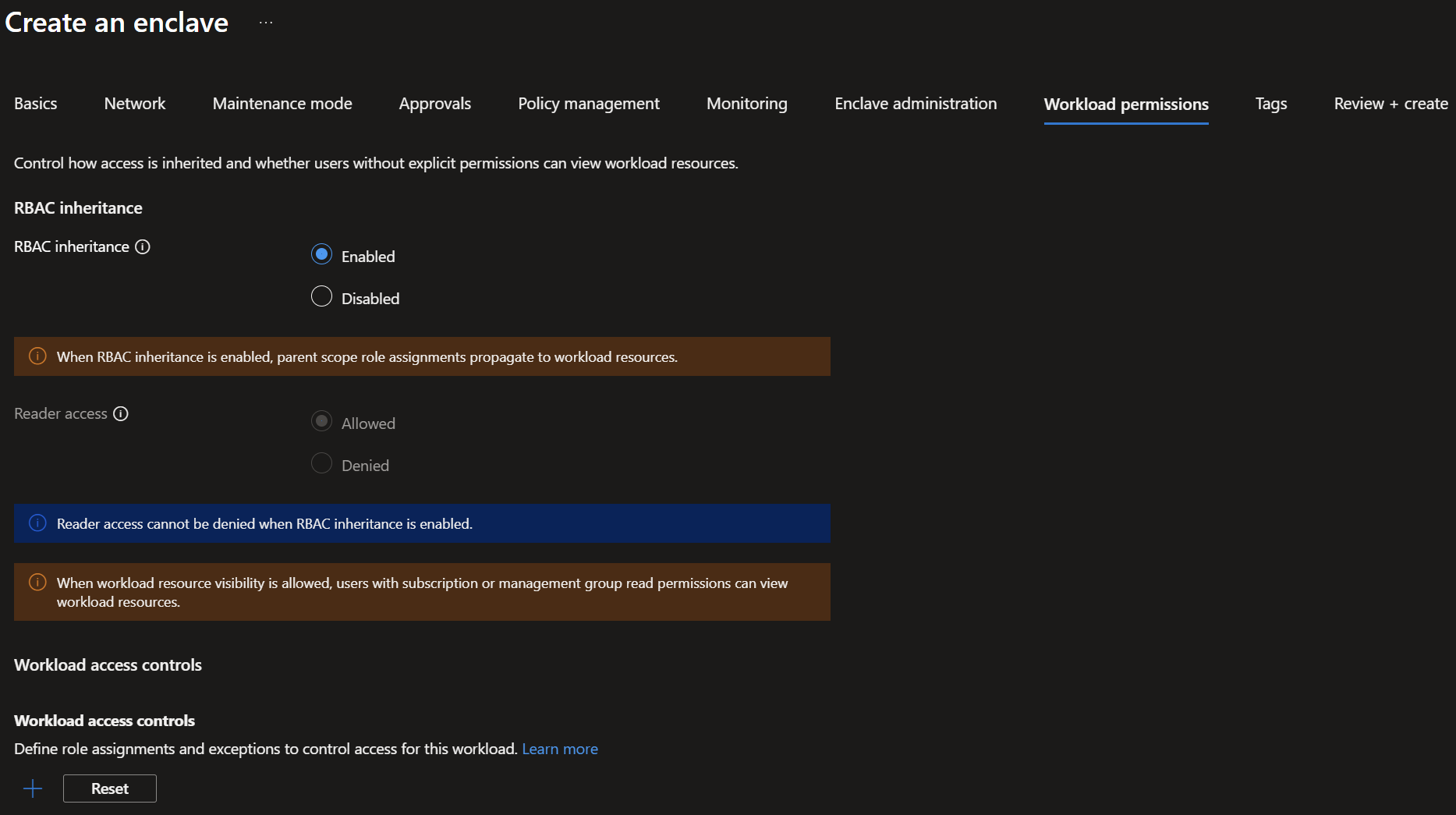Click the blue Reader access information icon
Viewport: 1456px width, 815px height.
pos(37,523)
